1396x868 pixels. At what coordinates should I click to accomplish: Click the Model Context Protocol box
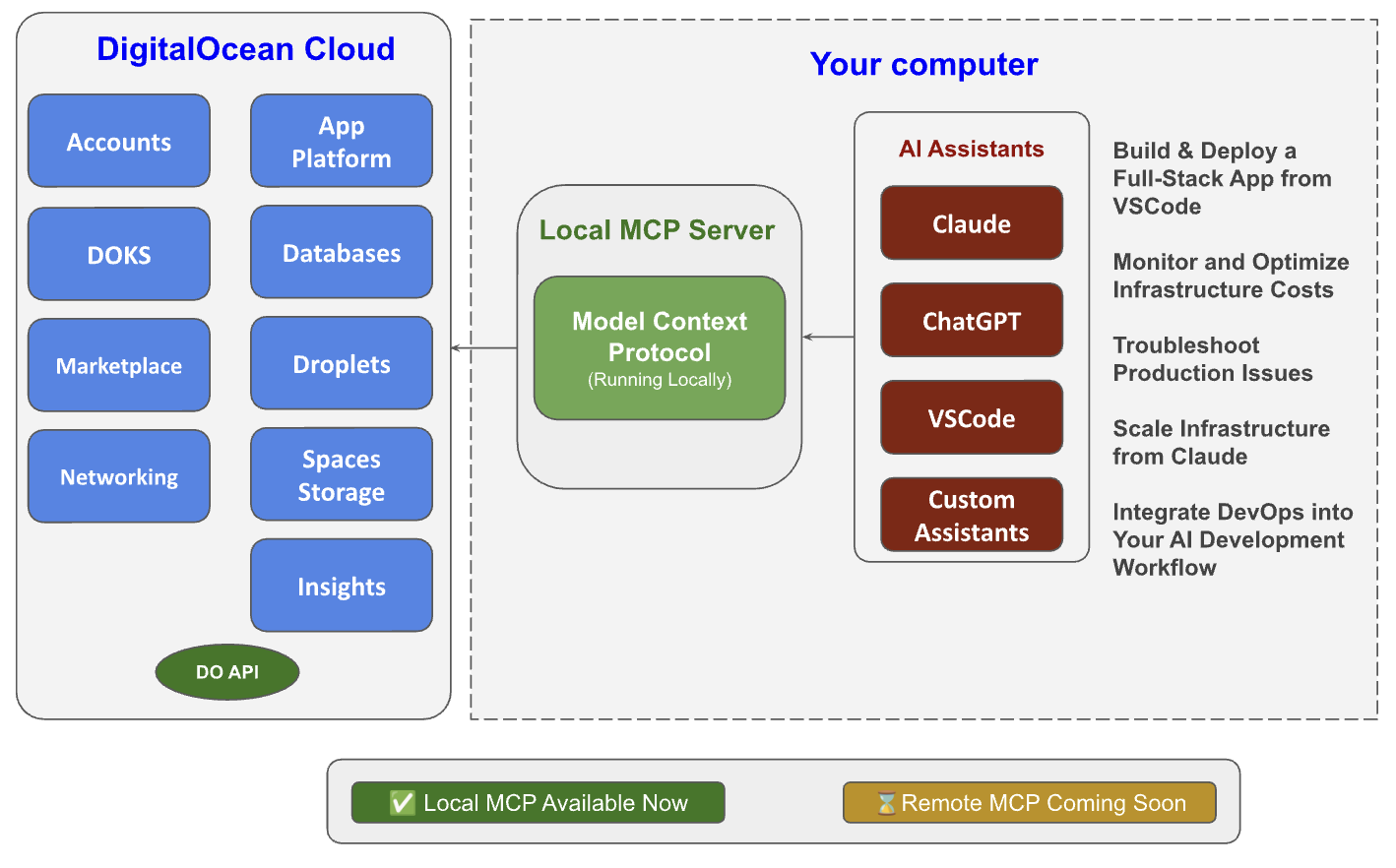660,348
